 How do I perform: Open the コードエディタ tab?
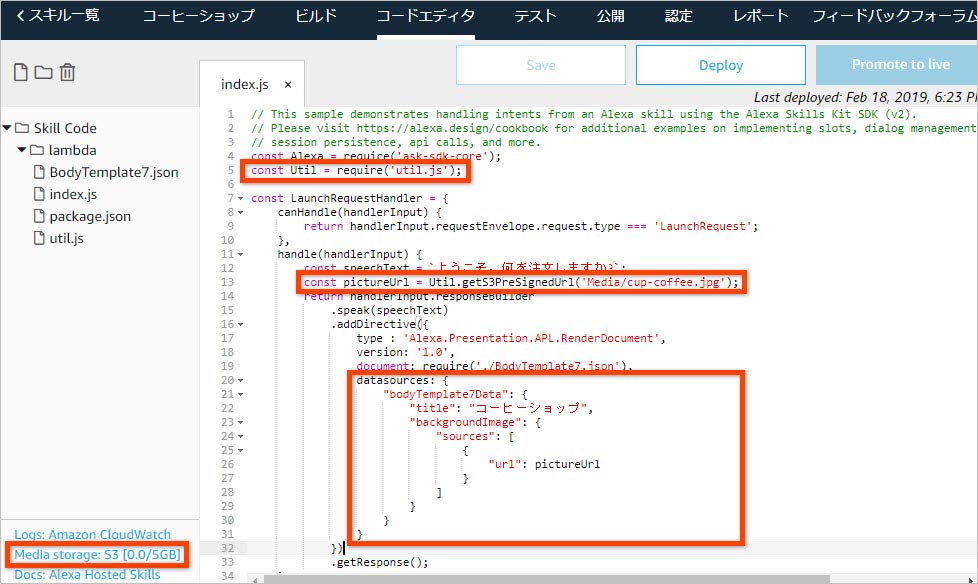pos(426,16)
